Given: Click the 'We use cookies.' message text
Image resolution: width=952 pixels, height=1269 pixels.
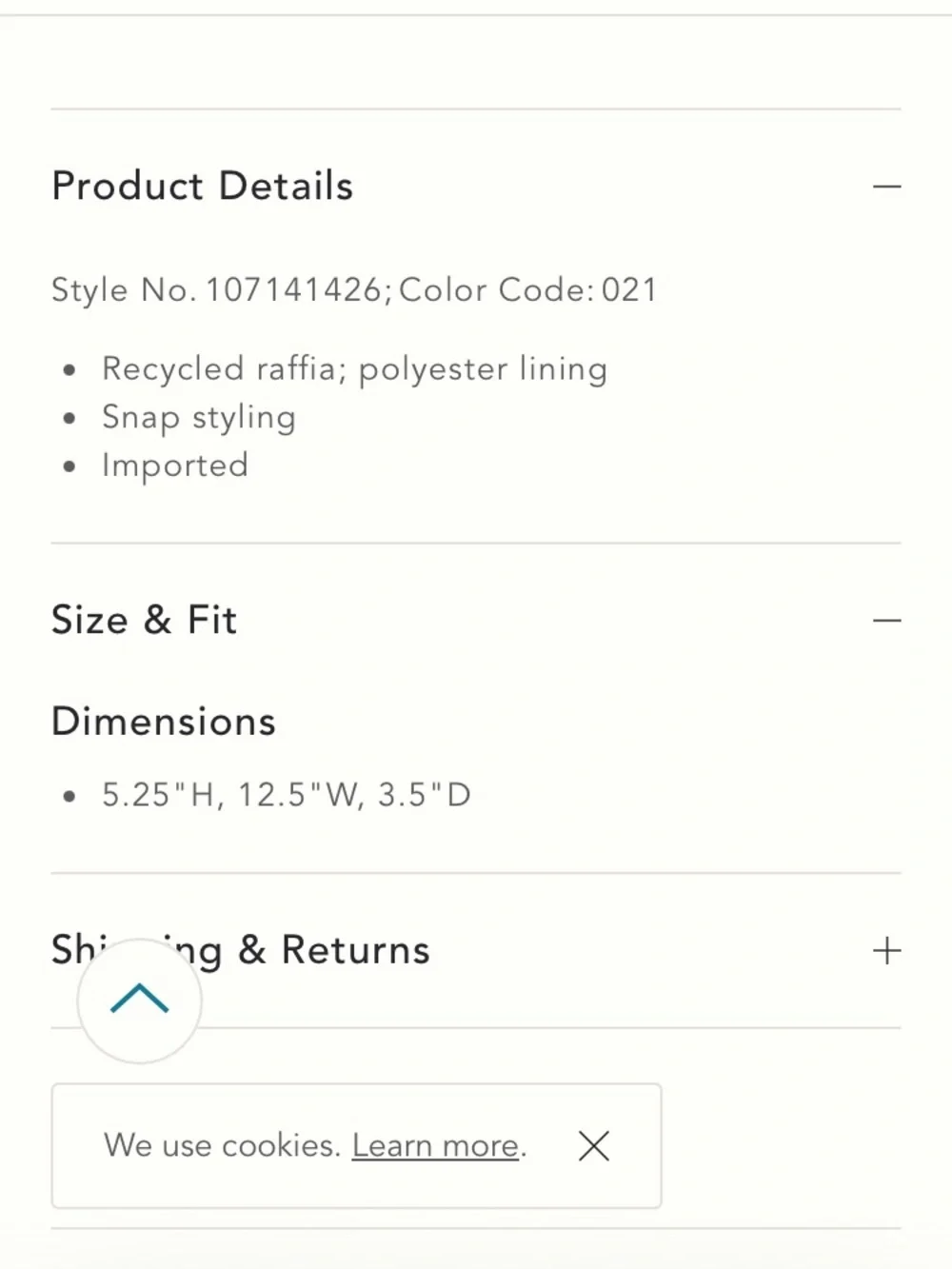Looking at the screenshot, I should click(222, 1145).
